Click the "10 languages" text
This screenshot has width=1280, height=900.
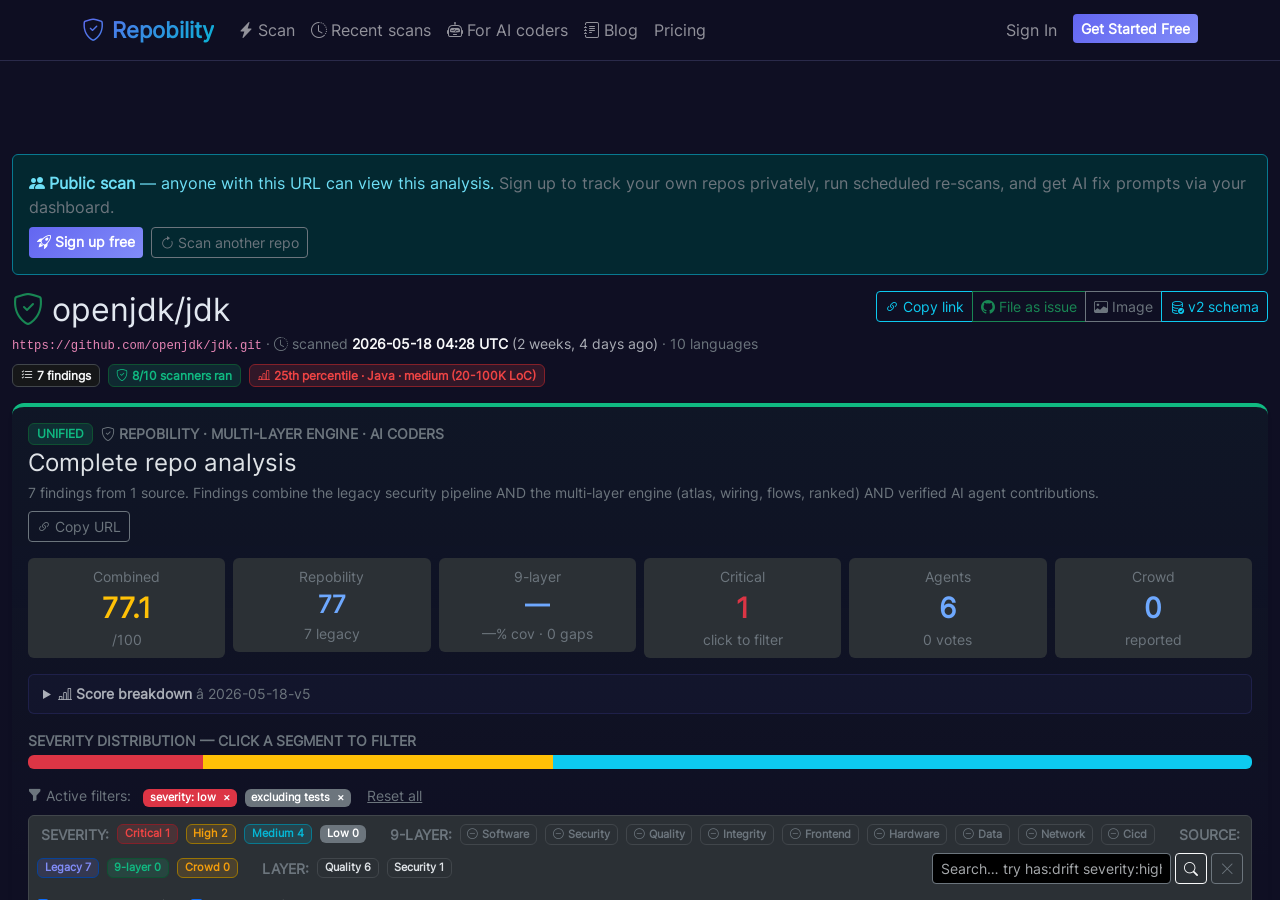[714, 344]
